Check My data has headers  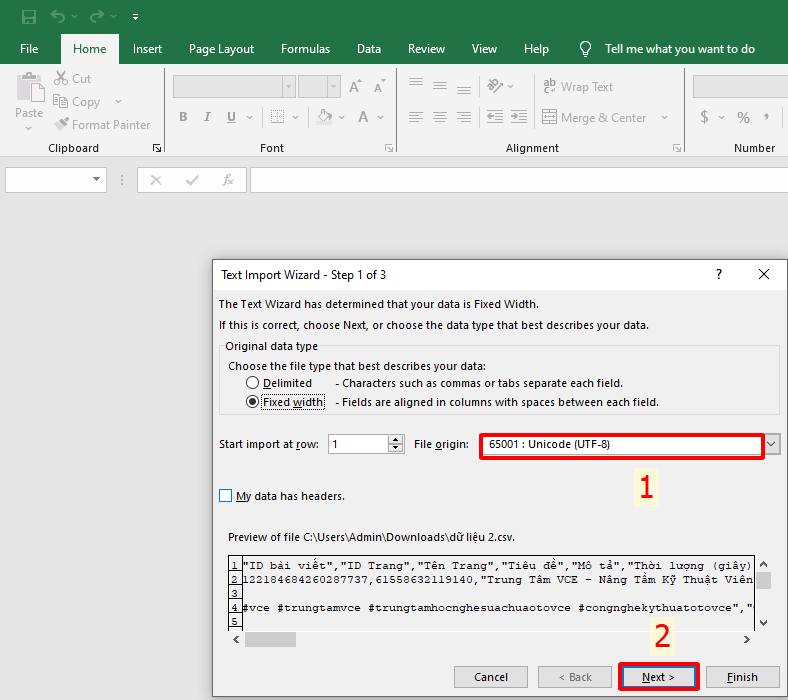[226, 496]
